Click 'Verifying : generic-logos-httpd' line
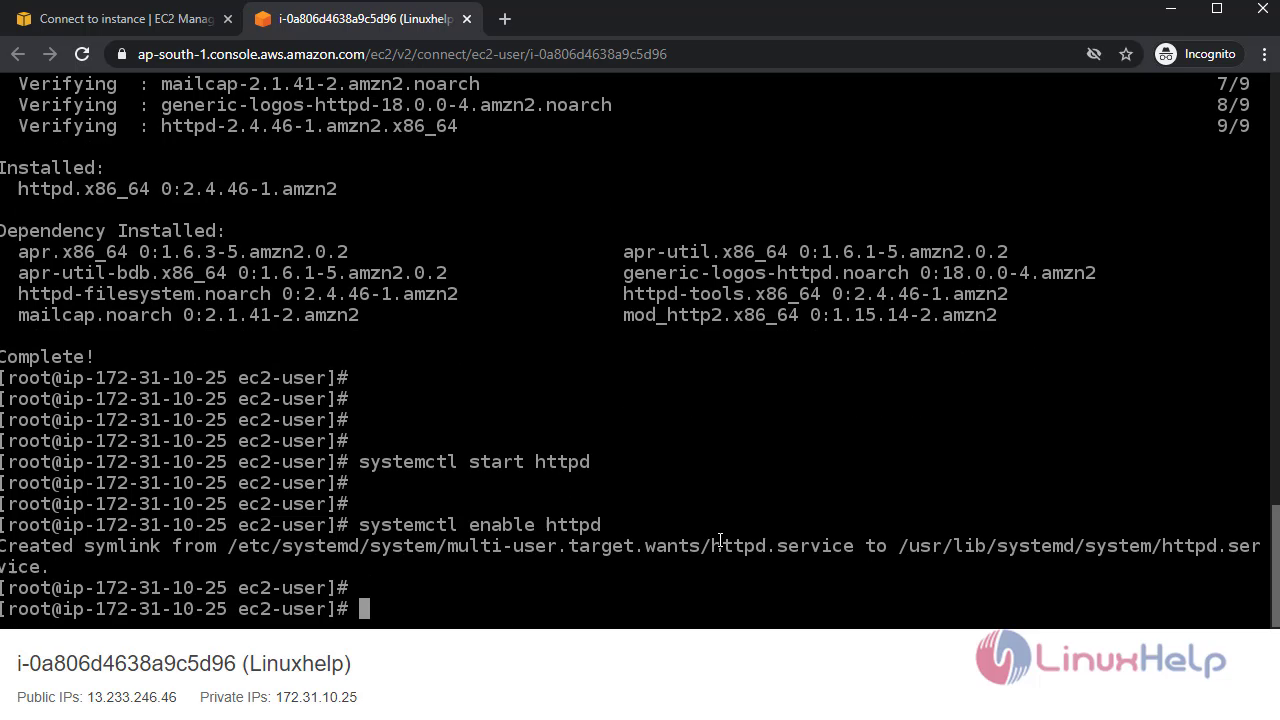The image size is (1280, 720). coord(315,105)
